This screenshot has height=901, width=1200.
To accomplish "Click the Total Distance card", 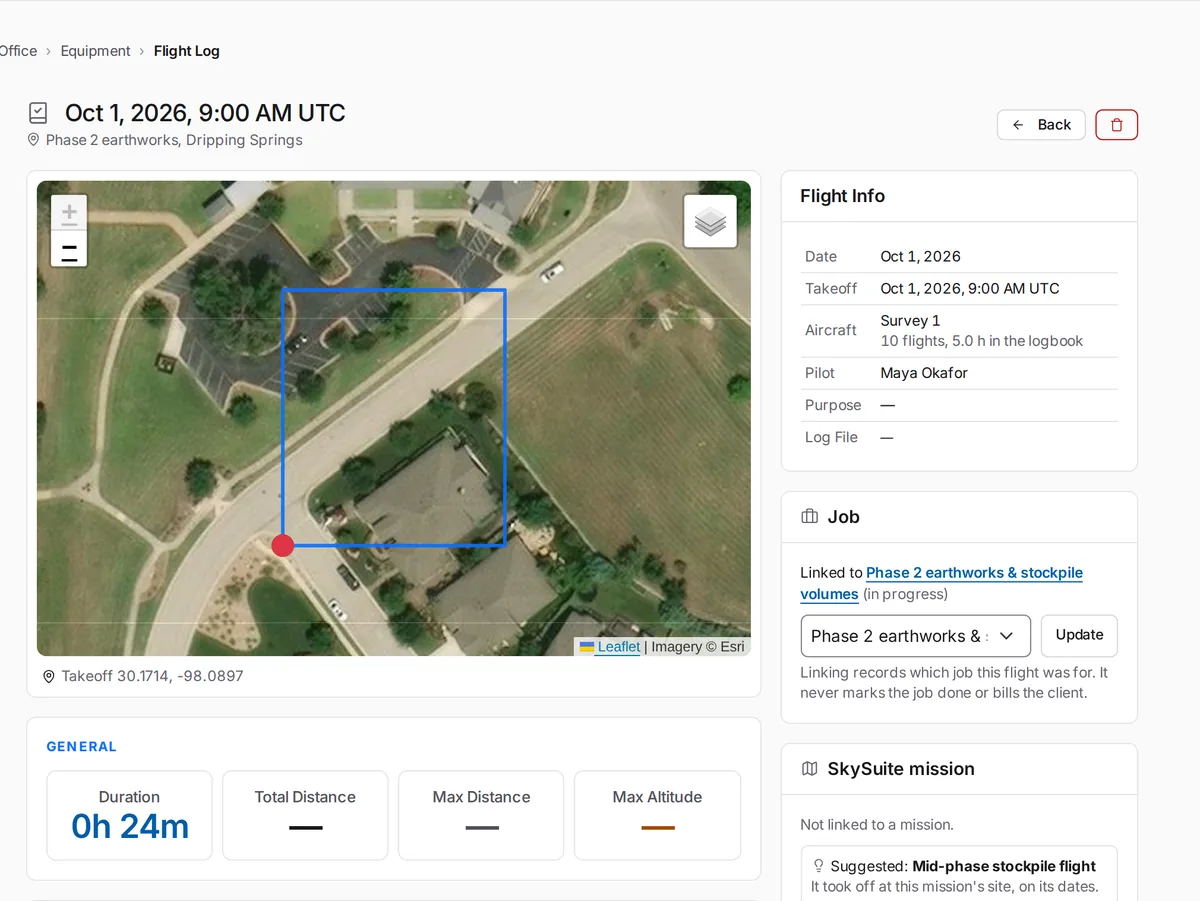I will (x=305, y=815).
